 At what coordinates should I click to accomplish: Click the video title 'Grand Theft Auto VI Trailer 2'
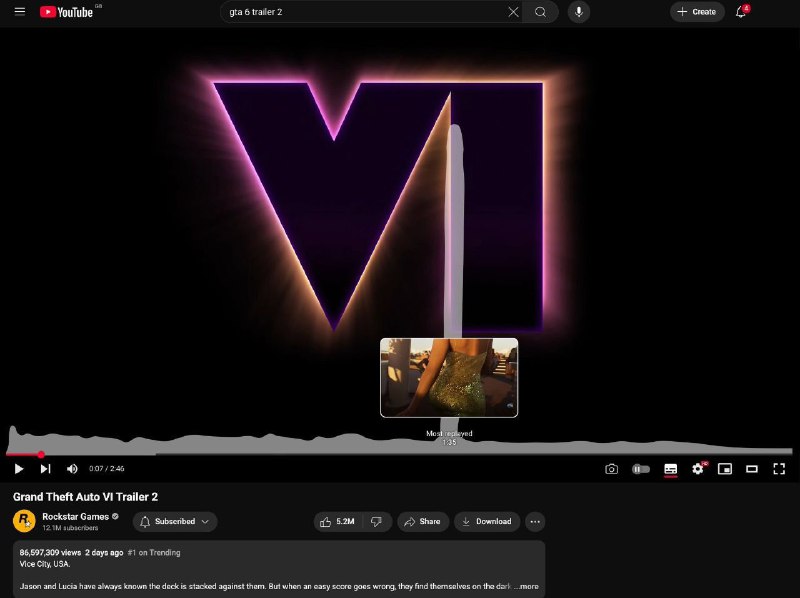(x=86, y=497)
